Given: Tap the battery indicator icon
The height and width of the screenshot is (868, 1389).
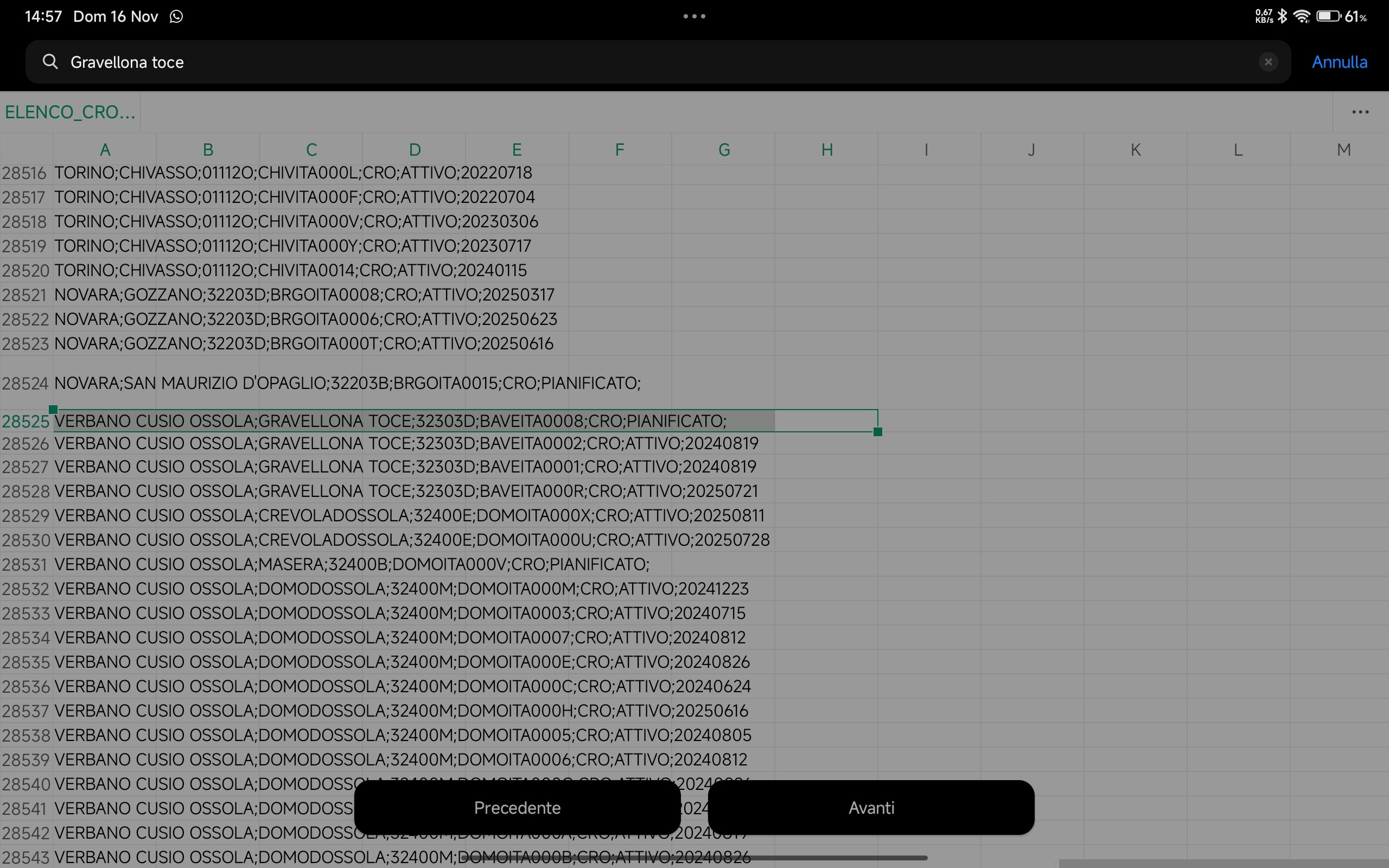Looking at the screenshot, I should pyautogui.click(x=1328, y=17).
